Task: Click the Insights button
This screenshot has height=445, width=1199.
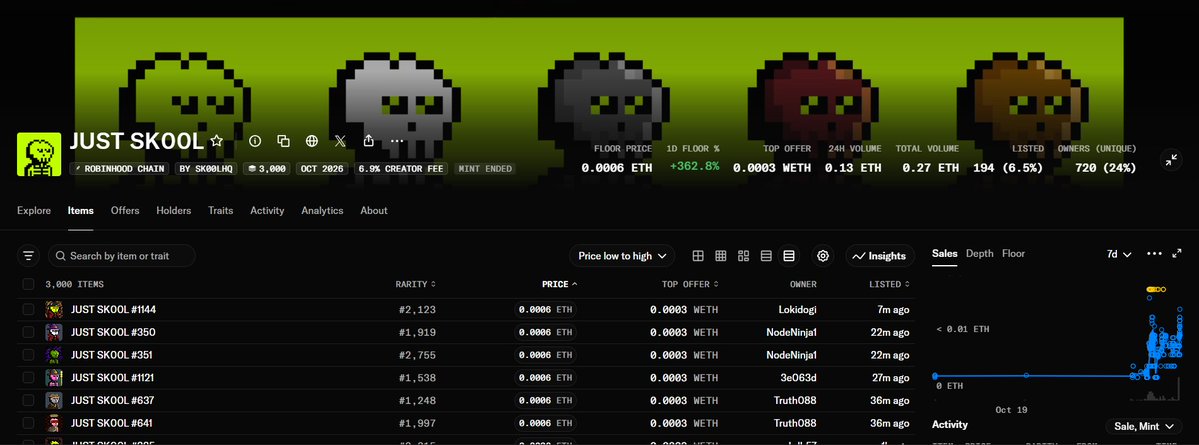Action: (x=879, y=256)
